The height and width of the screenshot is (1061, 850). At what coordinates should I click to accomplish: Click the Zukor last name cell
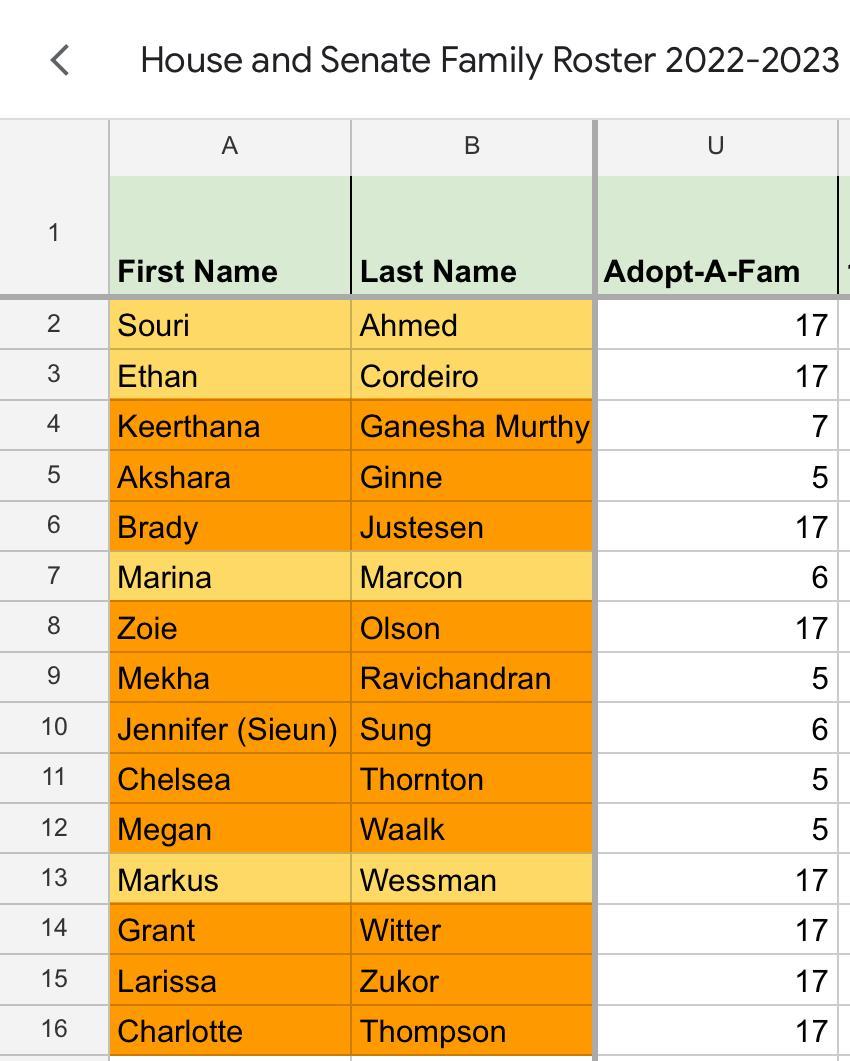pyautogui.click(x=472, y=981)
